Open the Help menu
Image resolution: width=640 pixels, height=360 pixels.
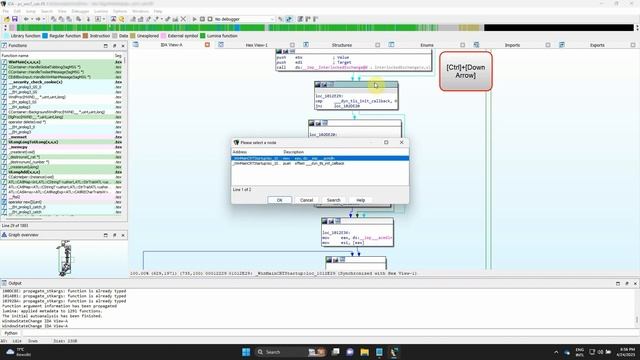click(x=158, y=11)
